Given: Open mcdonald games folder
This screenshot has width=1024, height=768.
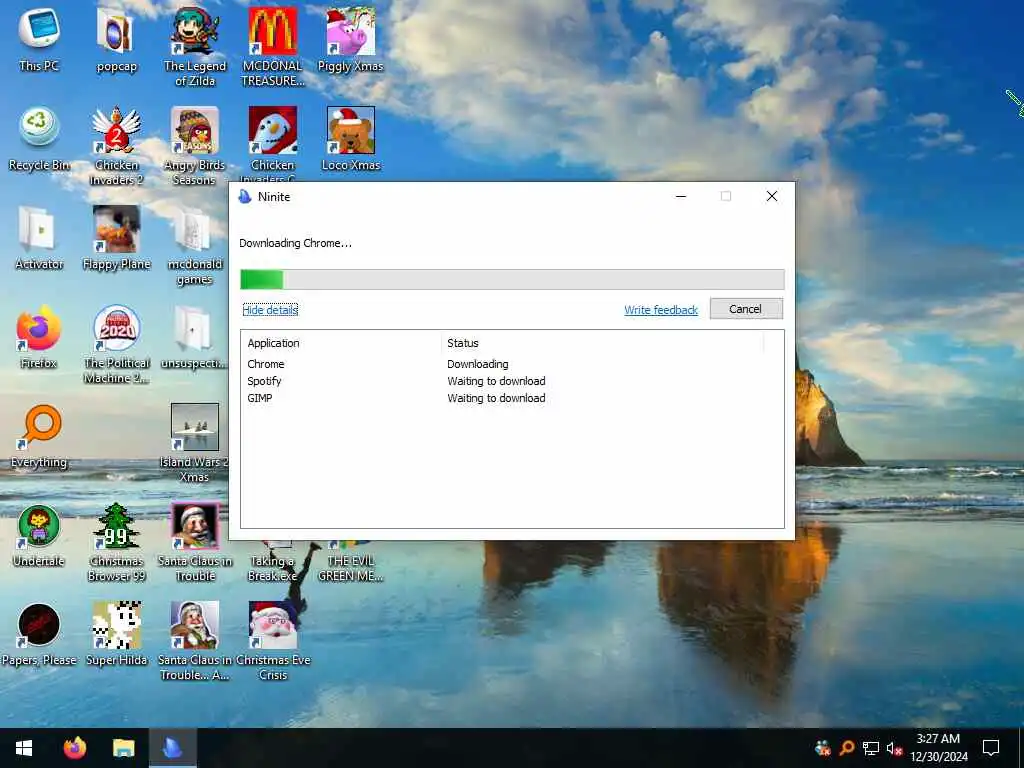Looking at the screenshot, I should [x=195, y=244].
